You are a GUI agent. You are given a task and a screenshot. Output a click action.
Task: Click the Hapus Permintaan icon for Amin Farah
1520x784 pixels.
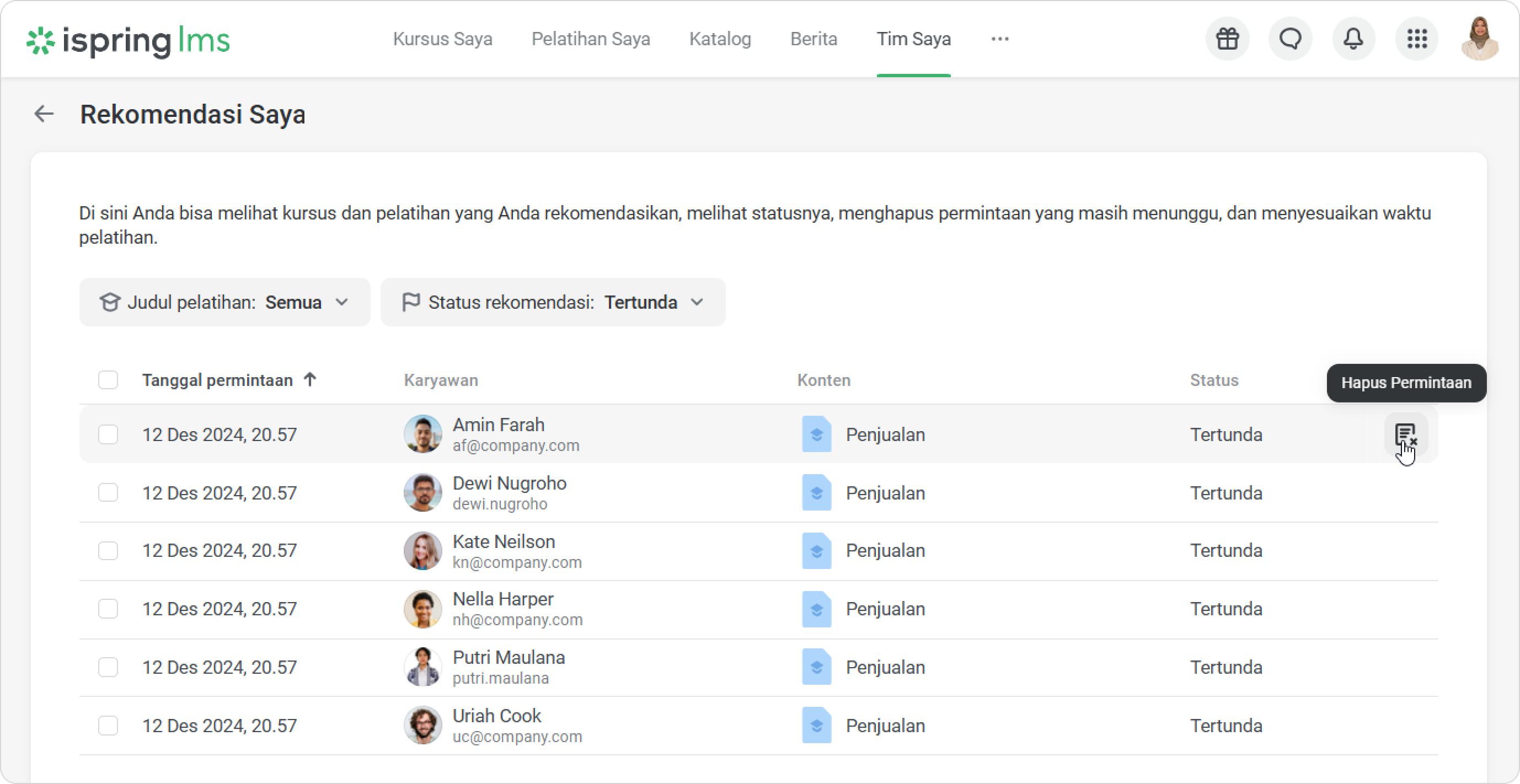1405,436
